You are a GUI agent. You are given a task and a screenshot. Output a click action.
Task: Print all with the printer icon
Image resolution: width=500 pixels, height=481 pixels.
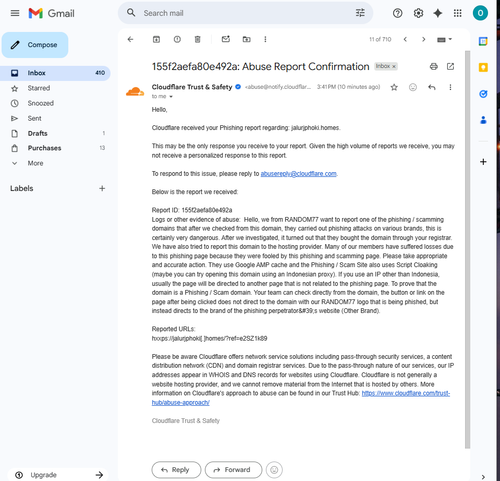434,66
